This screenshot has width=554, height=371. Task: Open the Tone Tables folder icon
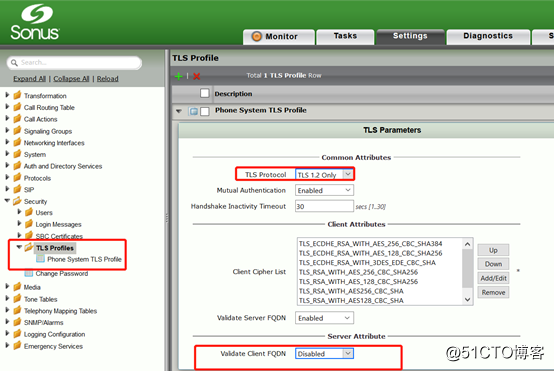(x=17, y=299)
